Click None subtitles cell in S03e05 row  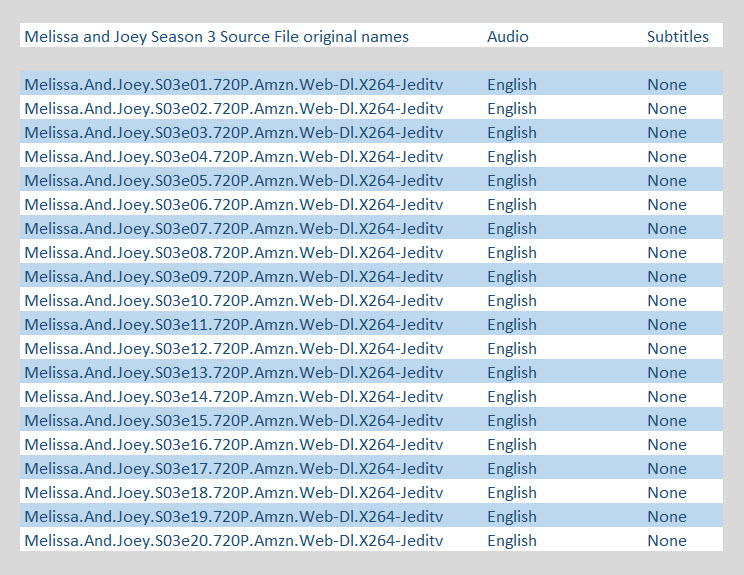[x=667, y=181]
